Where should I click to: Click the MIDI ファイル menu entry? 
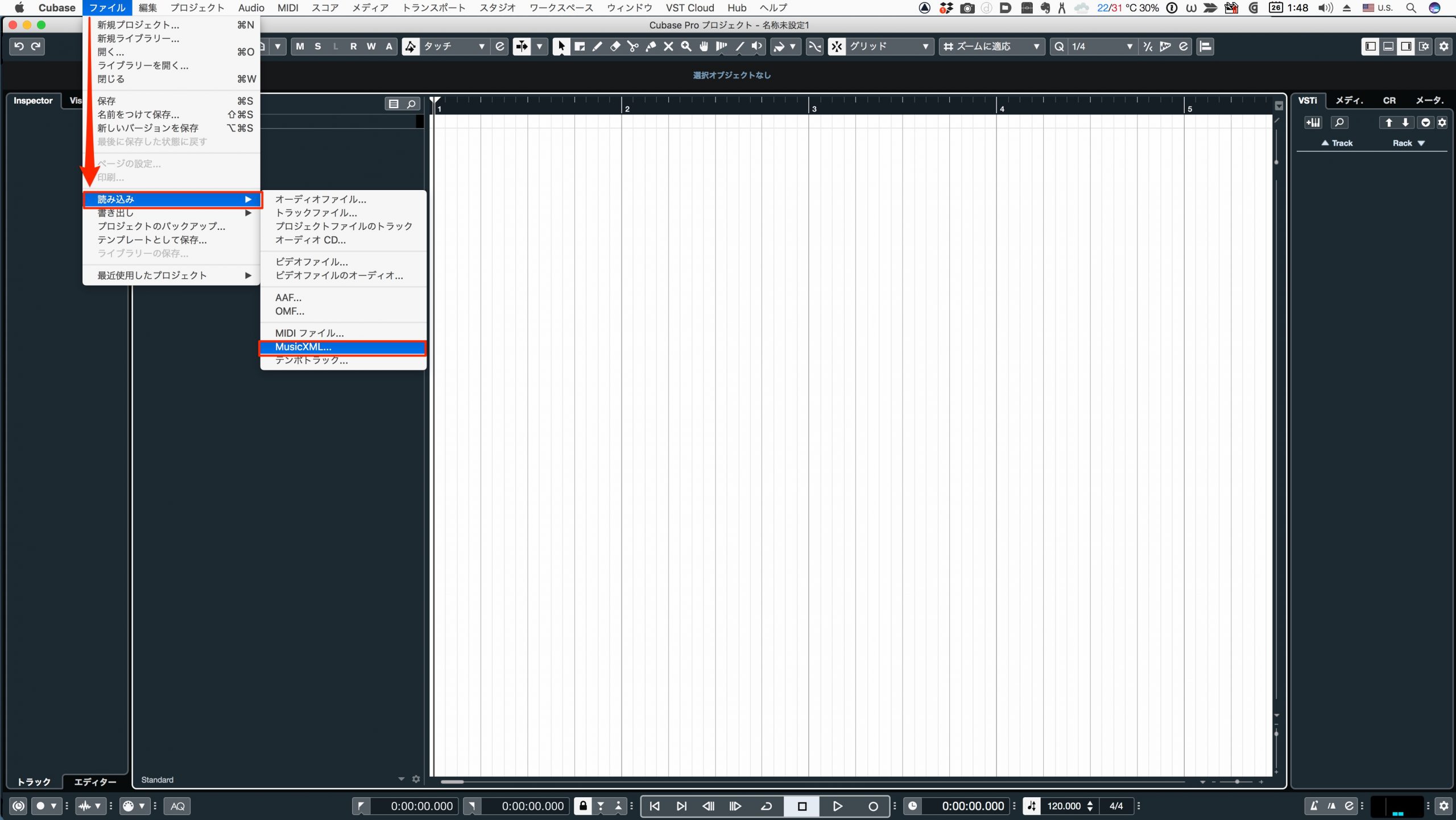(x=308, y=333)
